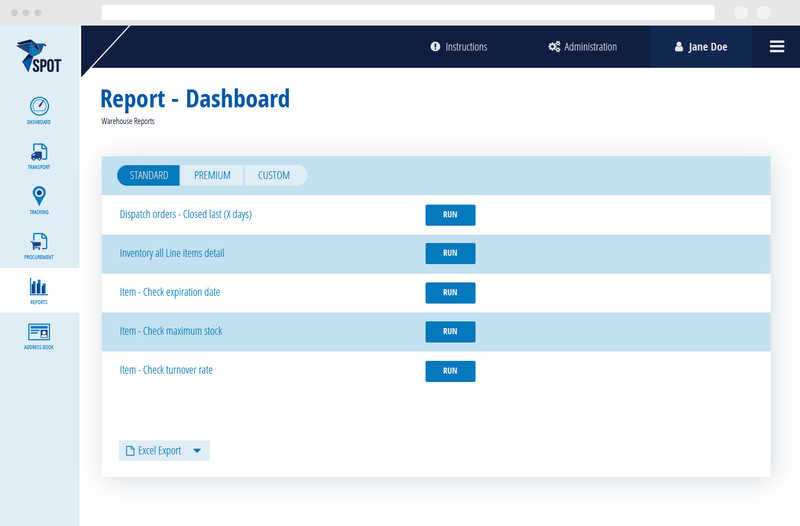Open the Administration menu
The image size is (800, 526).
click(583, 47)
